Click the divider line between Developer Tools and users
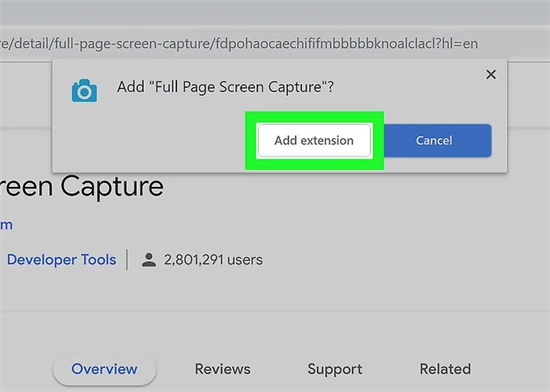 (x=127, y=260)
